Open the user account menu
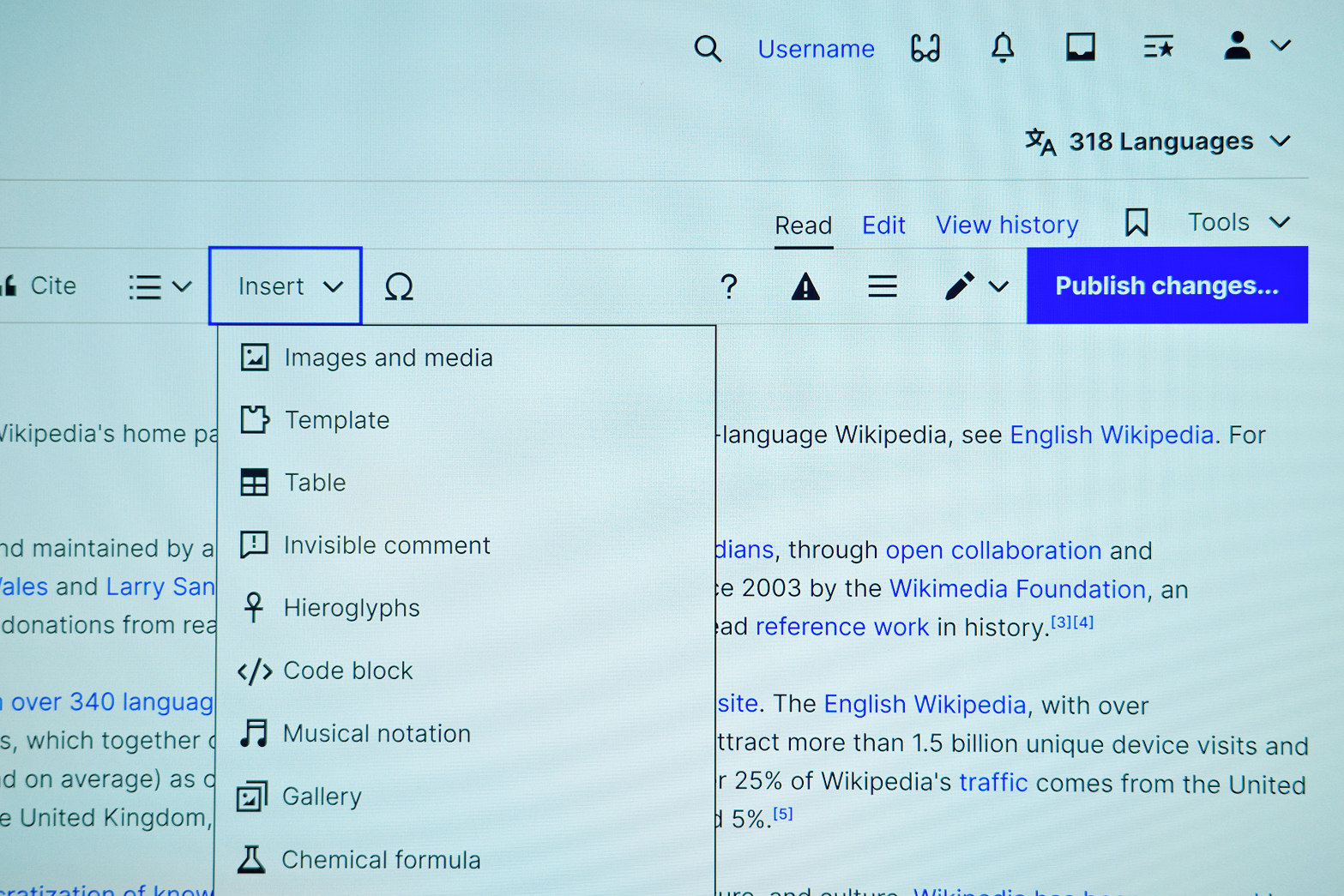 (1257, 45)
